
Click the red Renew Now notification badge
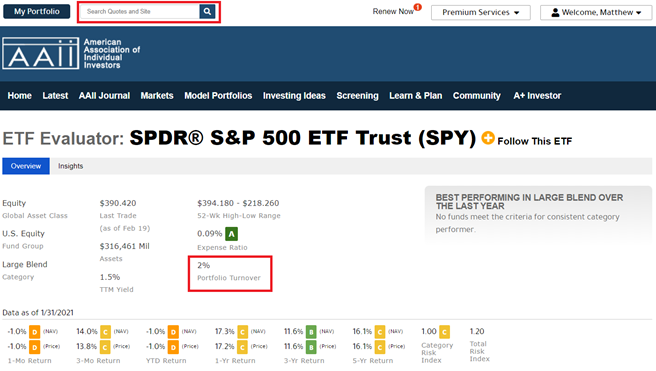click(418, 7)
